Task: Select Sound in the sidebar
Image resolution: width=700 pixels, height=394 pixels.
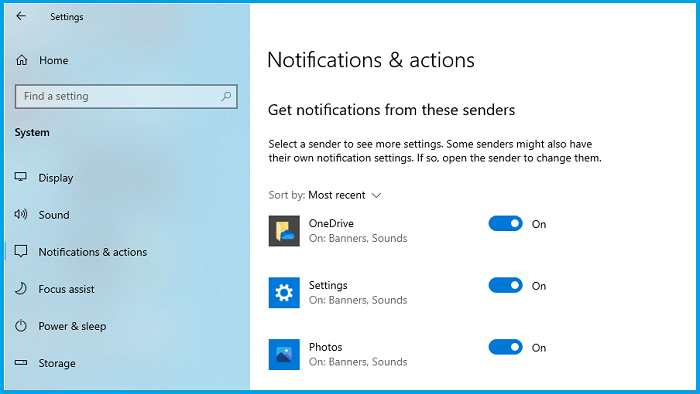Action: 54,215
